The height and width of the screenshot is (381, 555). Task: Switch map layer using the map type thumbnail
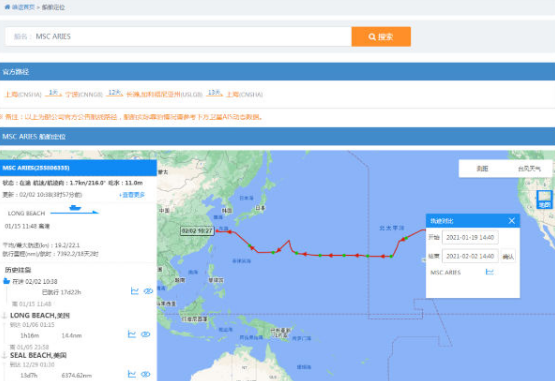pyautogui.click(x=544, y=199)
